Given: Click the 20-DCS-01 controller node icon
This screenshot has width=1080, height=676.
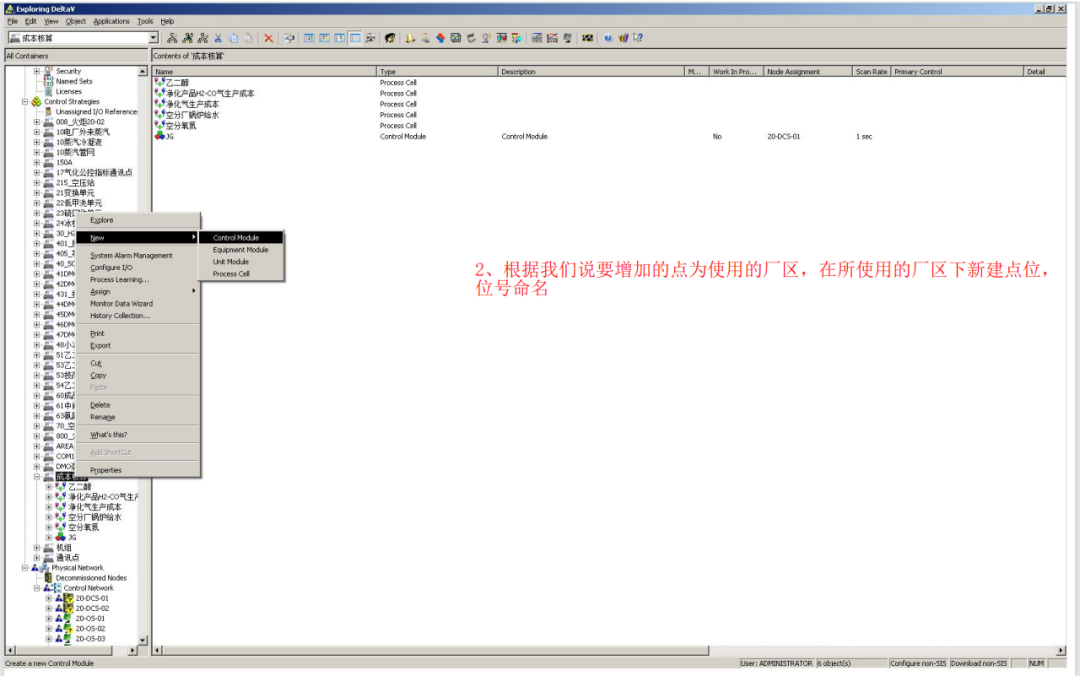Looking at the screenshot, I should pos(68,598).
